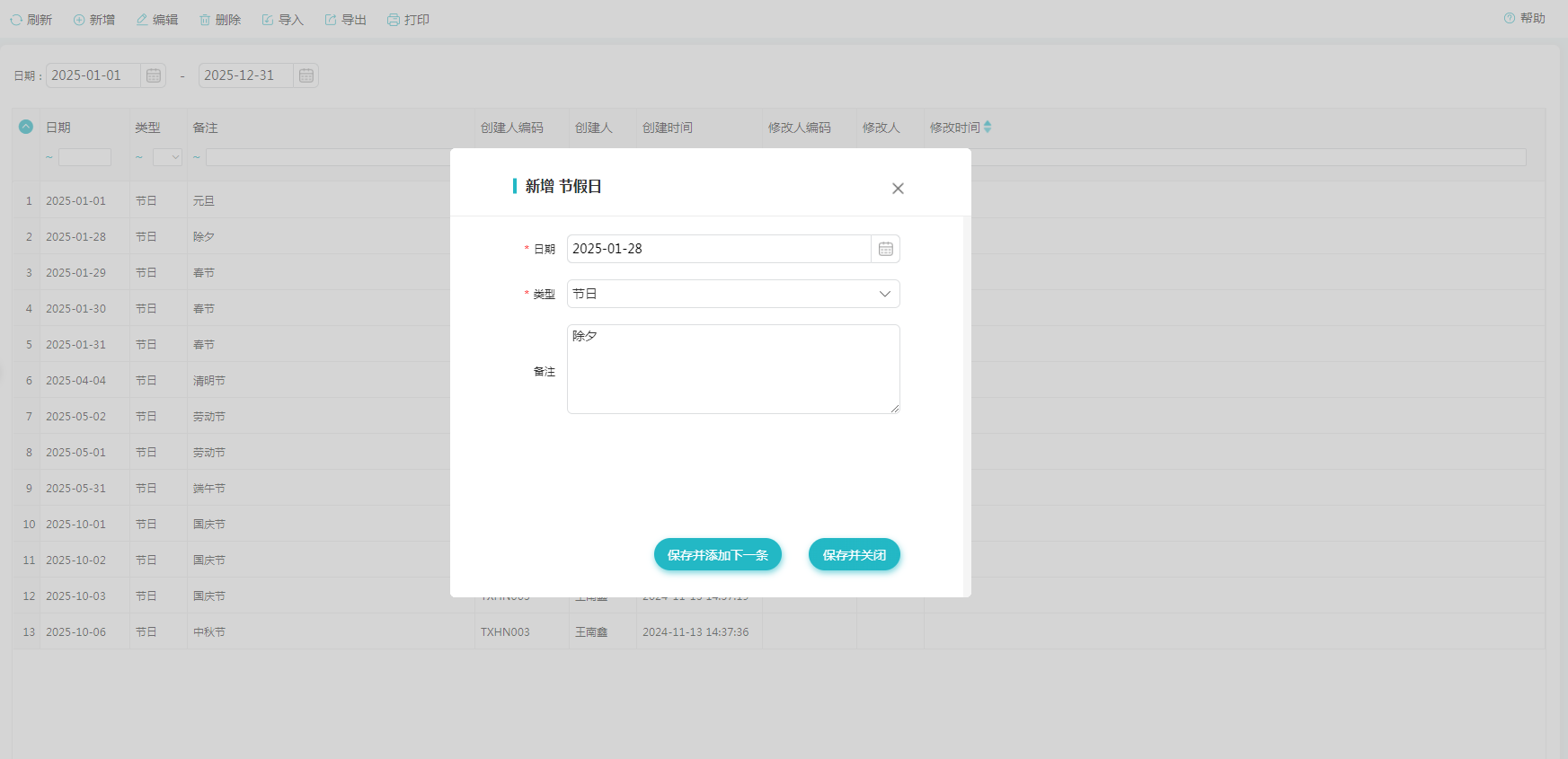Open calendar for start date 2025-01-01
Viewport: 1568px width, 759px height.
click(x=154, y=75)
